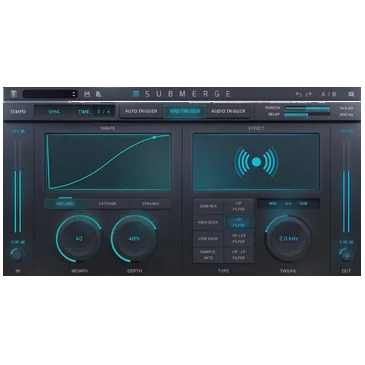Click the save preset floppy disk icon
Viewport: 365px width, 365px height.
point(87,94)
